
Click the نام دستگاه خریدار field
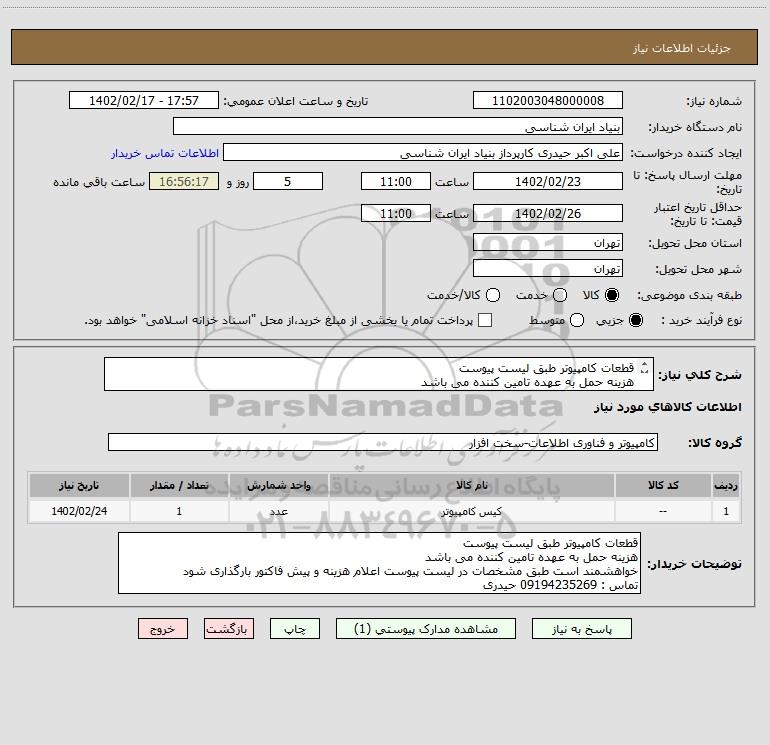click(398, 126)
